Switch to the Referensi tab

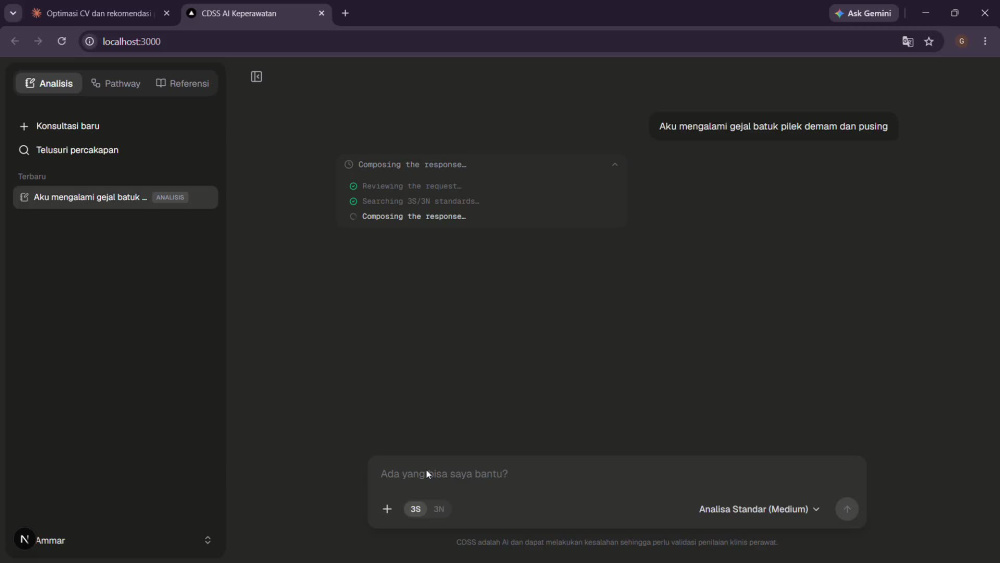click(182, 84)
